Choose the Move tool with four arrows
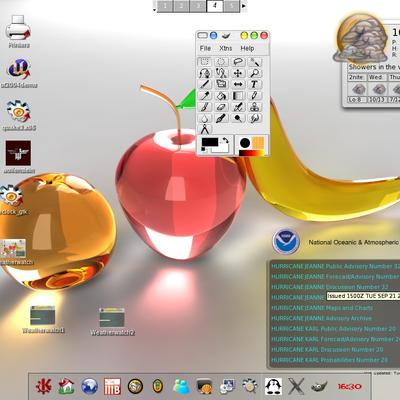Viewport: 400px width, 400px height. pyautogui.click(x=238, y=73)
